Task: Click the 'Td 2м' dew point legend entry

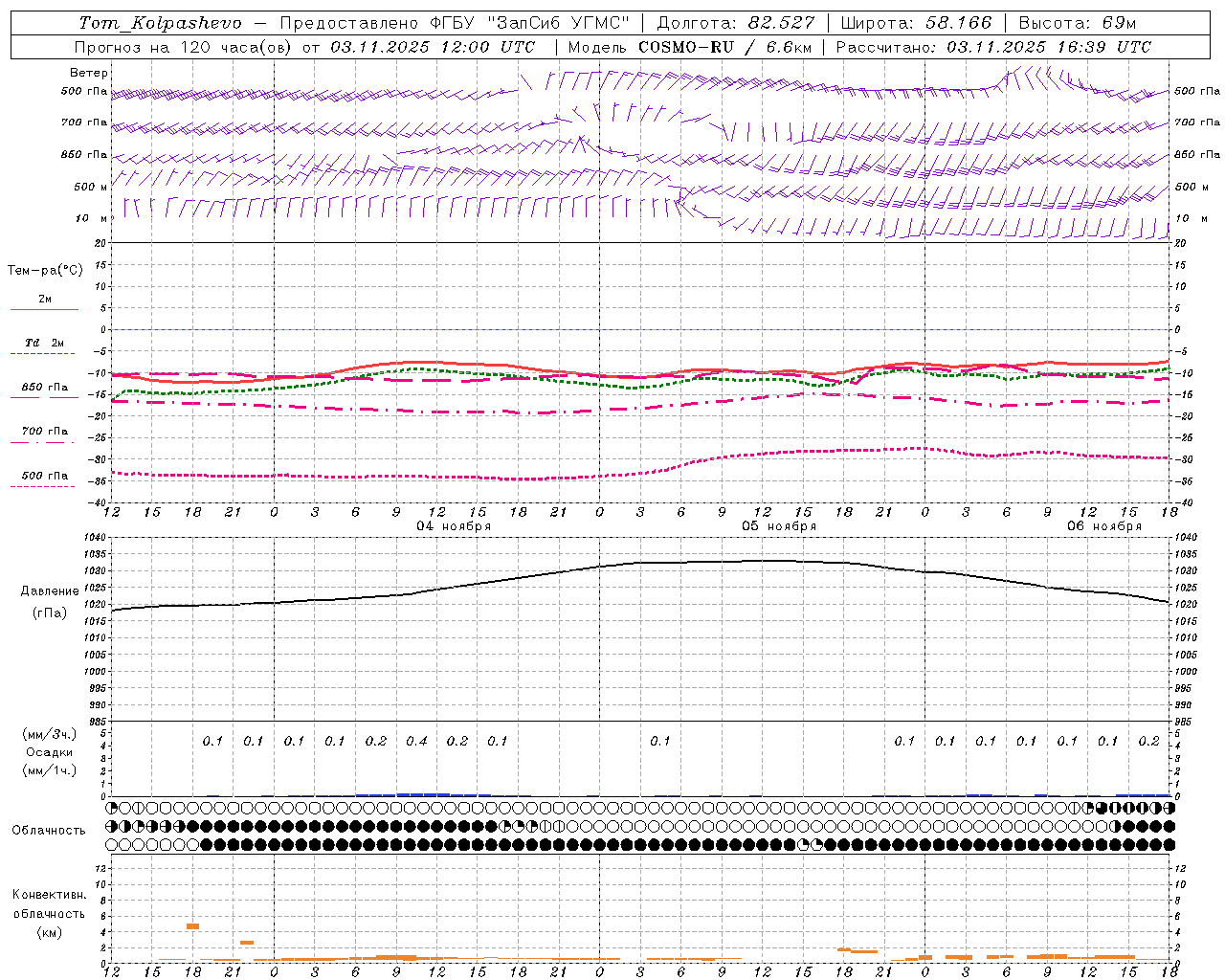Action: [x=45, y=343]
